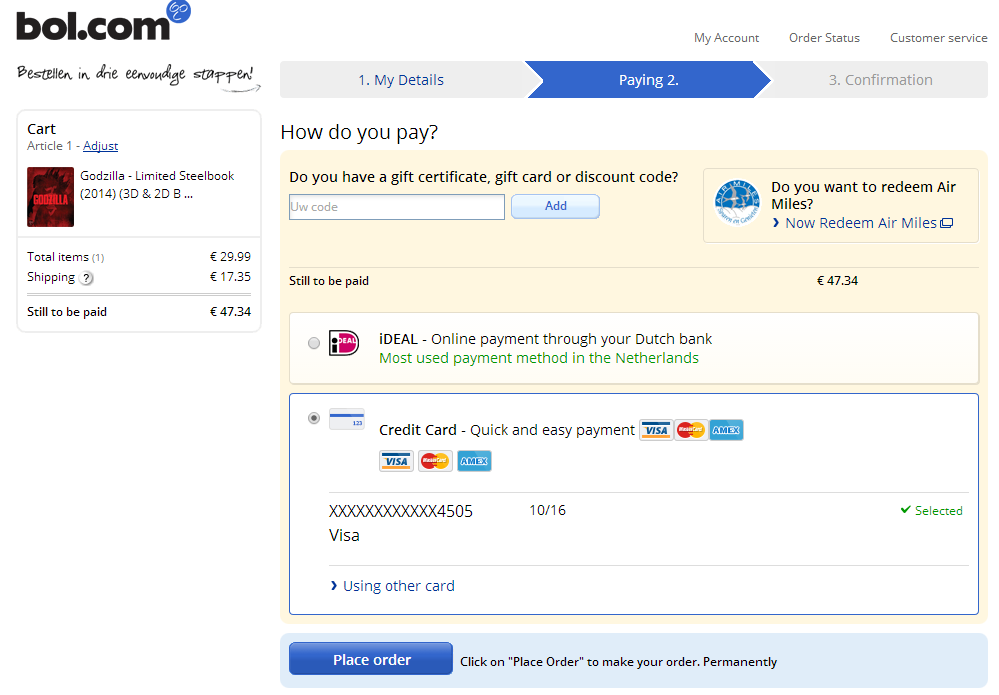This screenshot has height=695, width=999.
Task: Open Customer service page
Action: (x=938, y=38)
